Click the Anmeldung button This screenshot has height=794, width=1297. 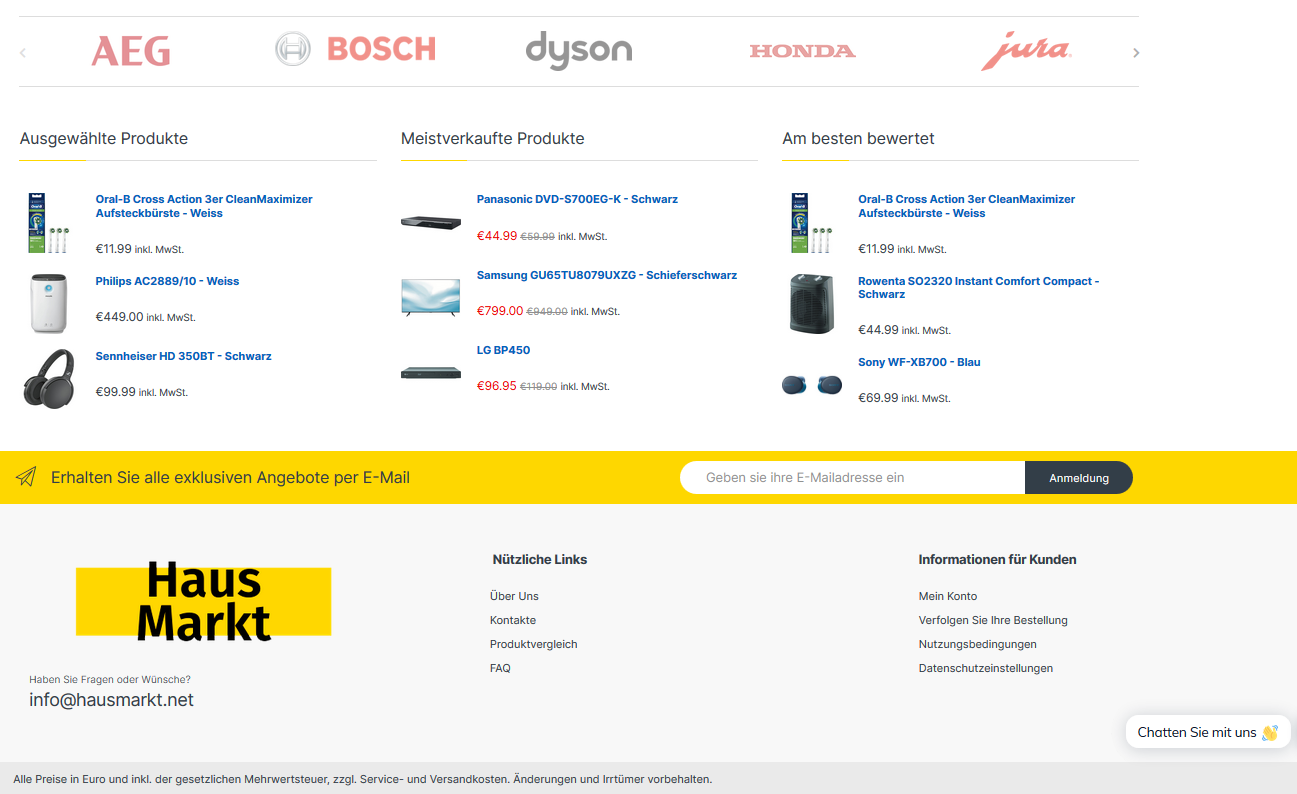point(1079,478)
